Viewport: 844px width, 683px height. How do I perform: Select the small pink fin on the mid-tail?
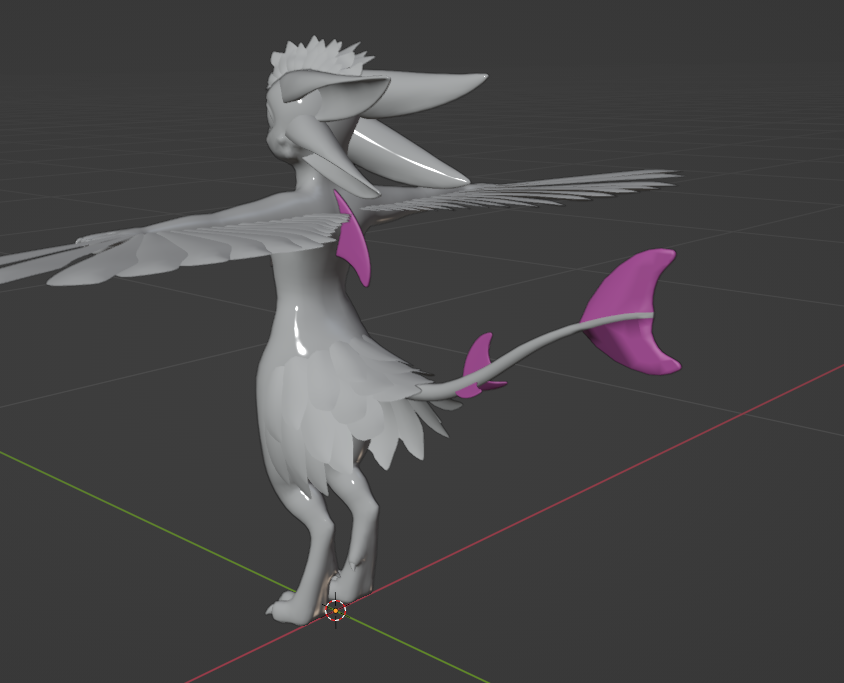481,366
